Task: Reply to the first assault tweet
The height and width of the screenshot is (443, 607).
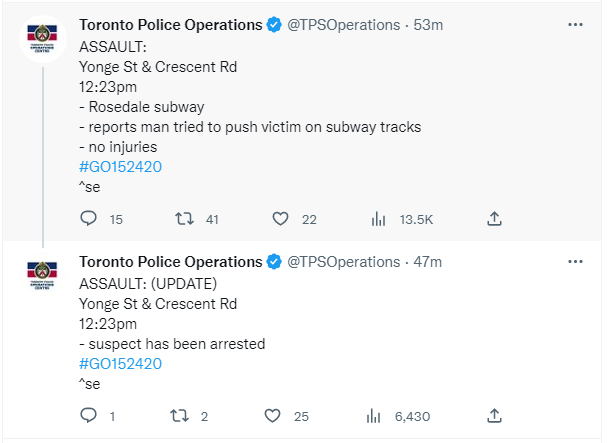Action: point(88,218)
